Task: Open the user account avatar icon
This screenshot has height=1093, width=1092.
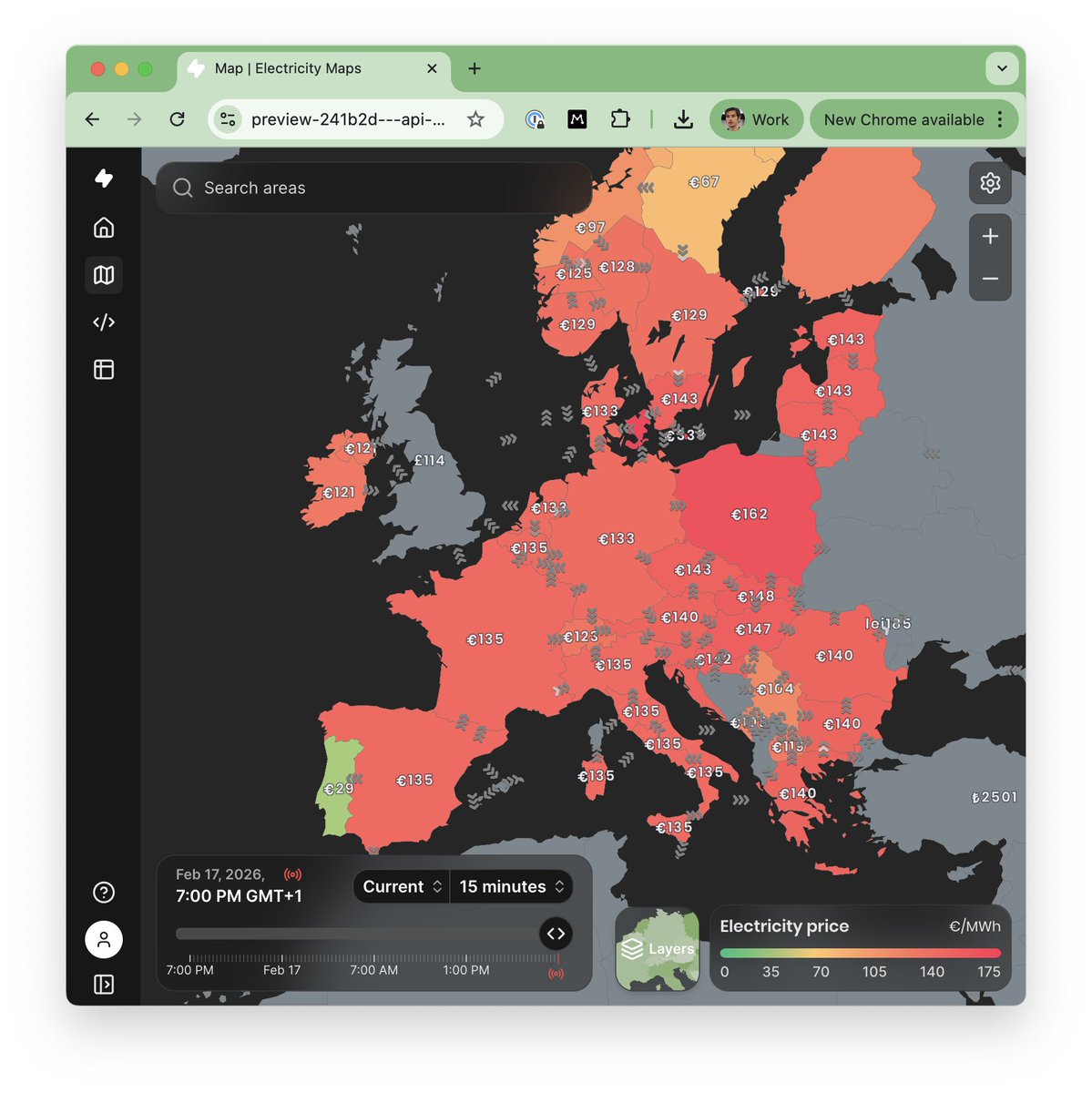Action: click(x=104, y=939)
